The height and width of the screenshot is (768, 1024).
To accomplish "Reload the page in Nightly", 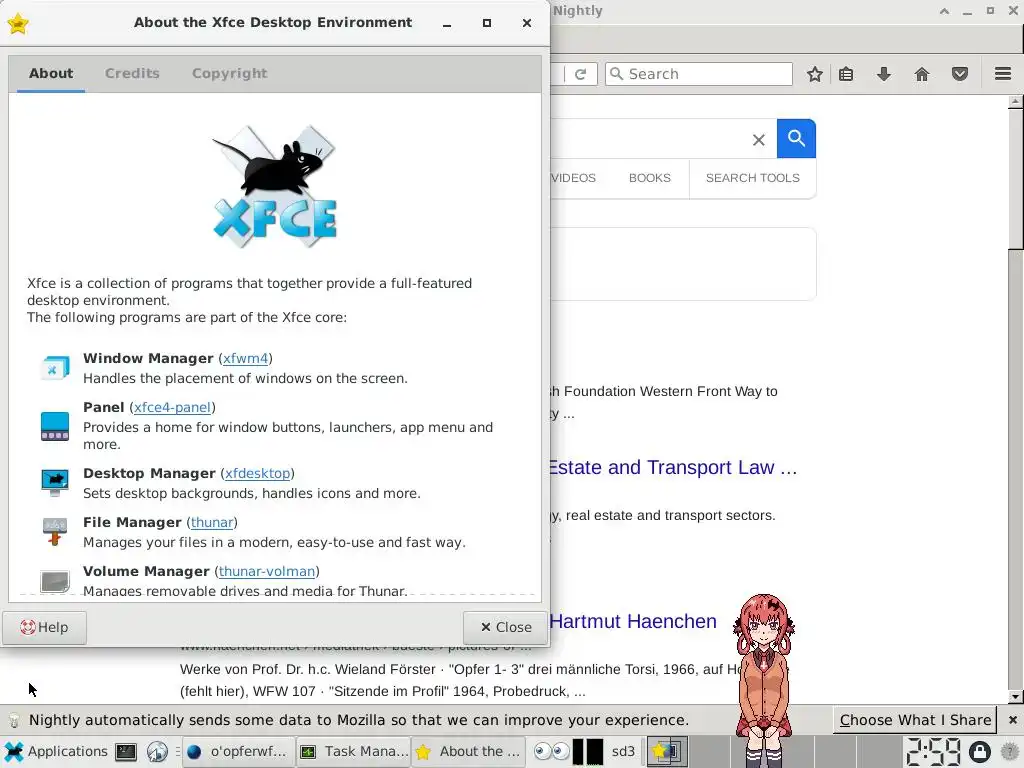I will (x=581, y=74).
